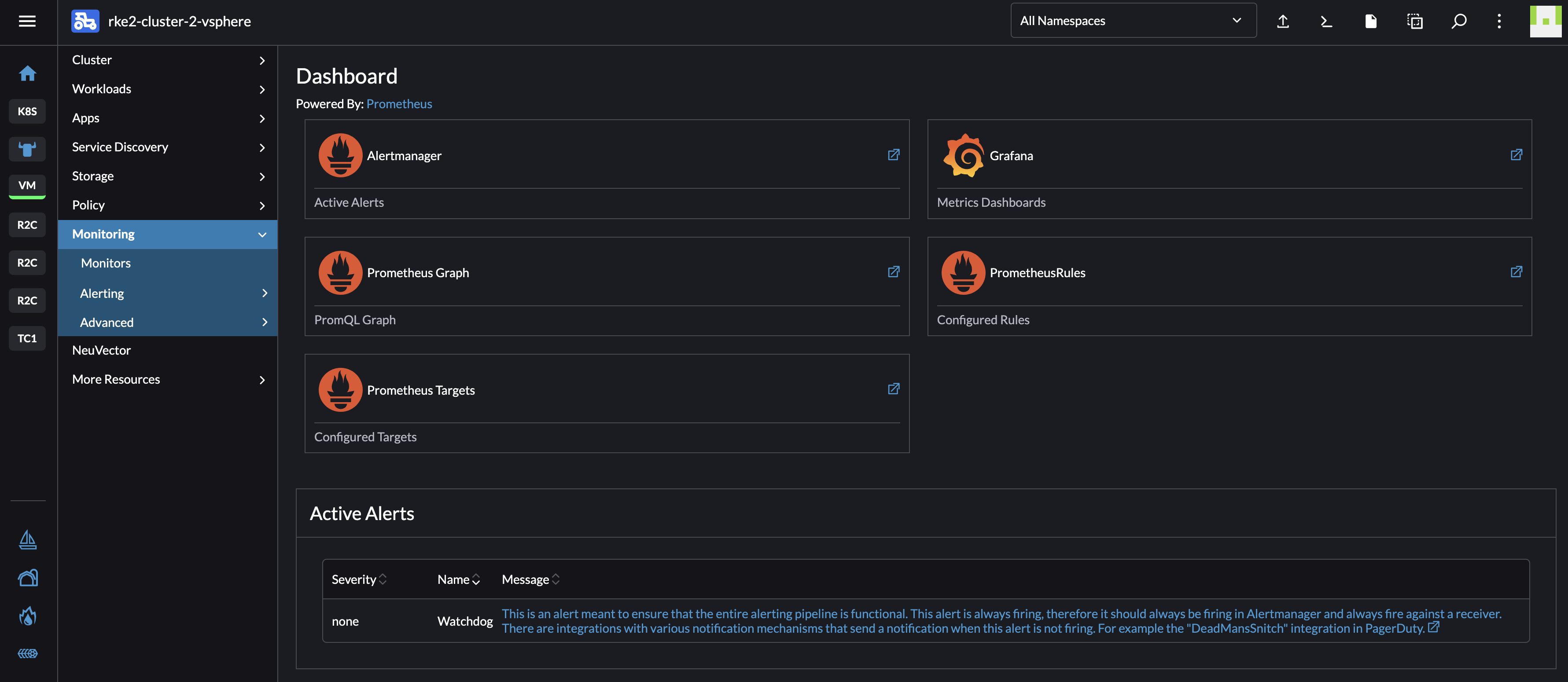
Task: Select the VM cluster badge
Action: coord(27,186)
